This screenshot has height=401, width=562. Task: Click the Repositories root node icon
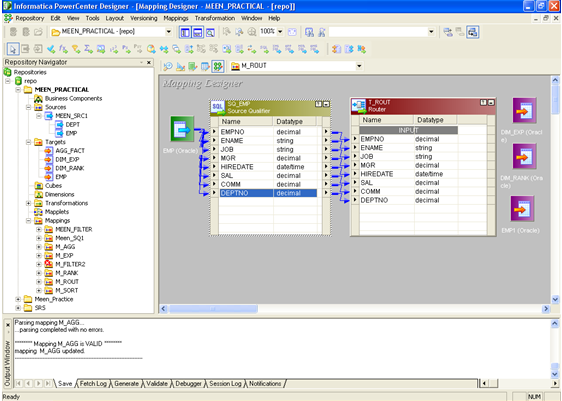point(8,72)
